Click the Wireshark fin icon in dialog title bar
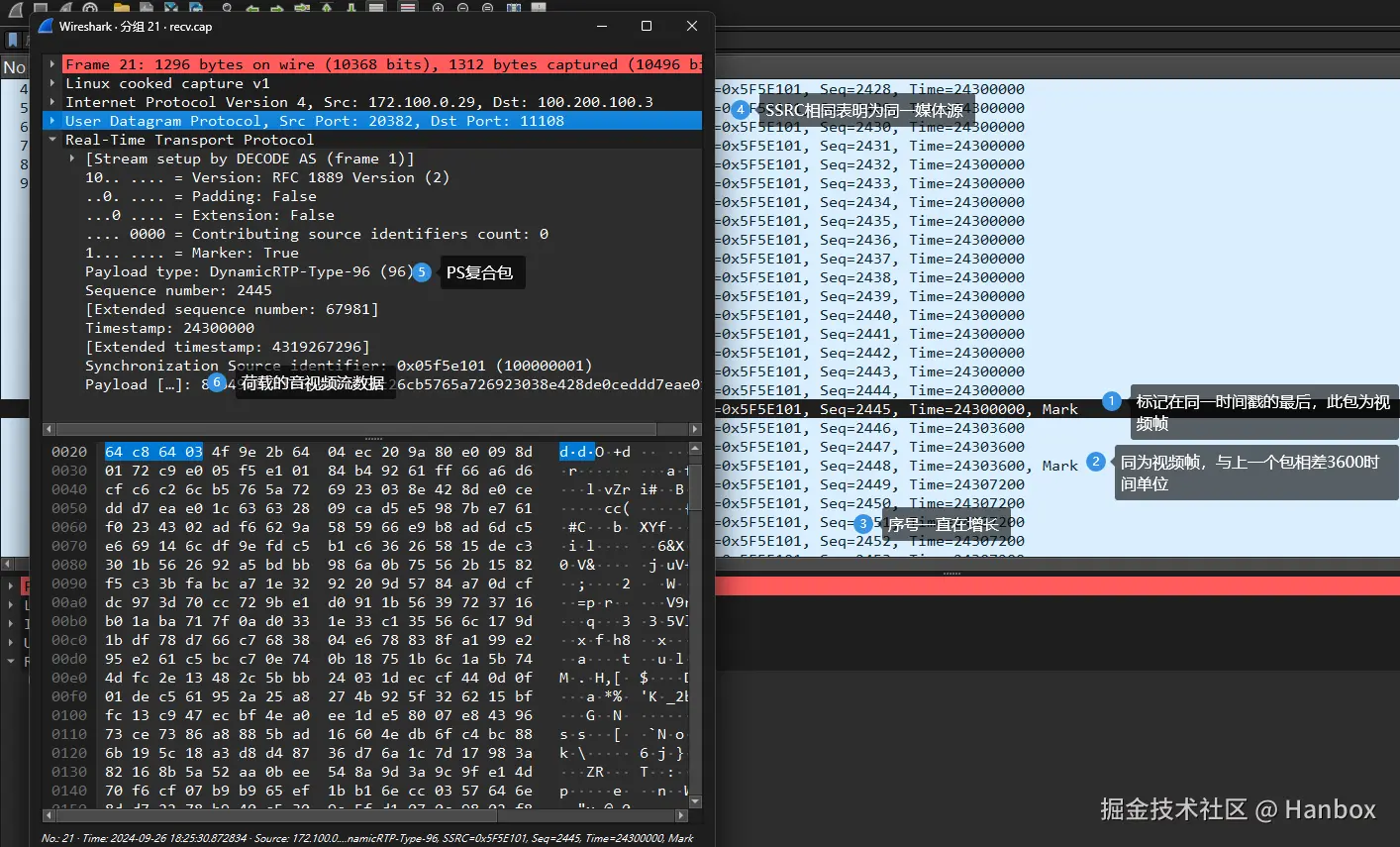The height and width of the screenshot is (847, 1400). [x=46, y=26]
